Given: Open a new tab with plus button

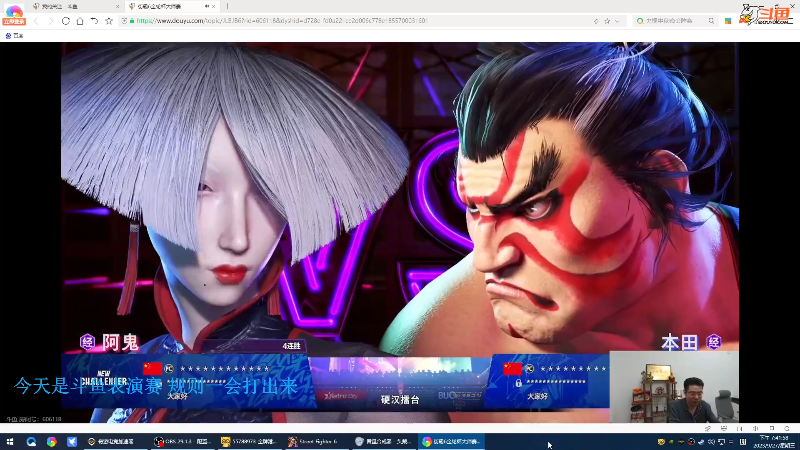Looking at the screenshot, I should pyautogui.click(x=228, y=6).
